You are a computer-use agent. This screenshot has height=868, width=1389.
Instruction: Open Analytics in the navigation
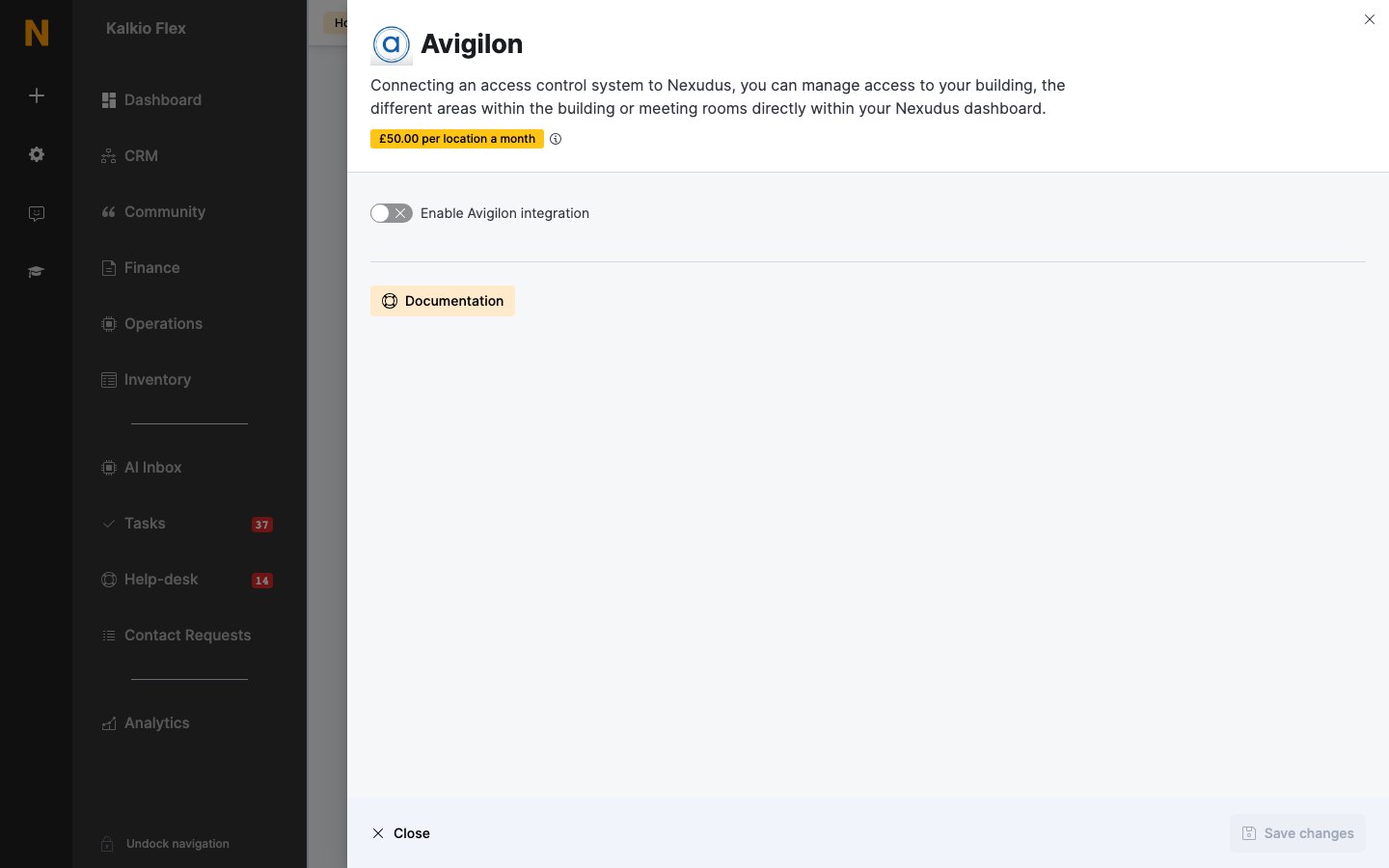tap(146, 723)
